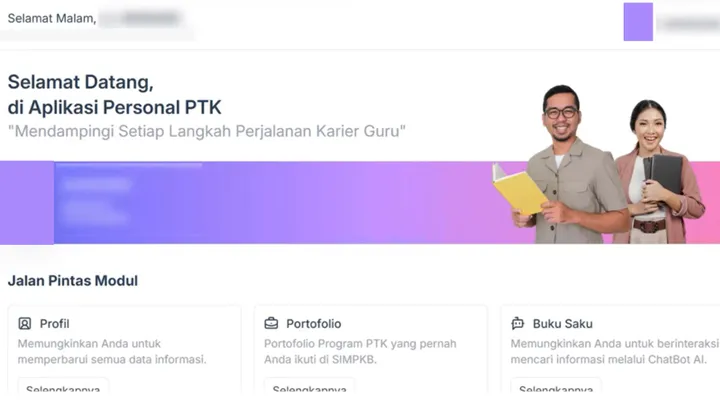The image size is (720, 411).
Task: Click the female teacher holding black folders
Action: point(659,172)
